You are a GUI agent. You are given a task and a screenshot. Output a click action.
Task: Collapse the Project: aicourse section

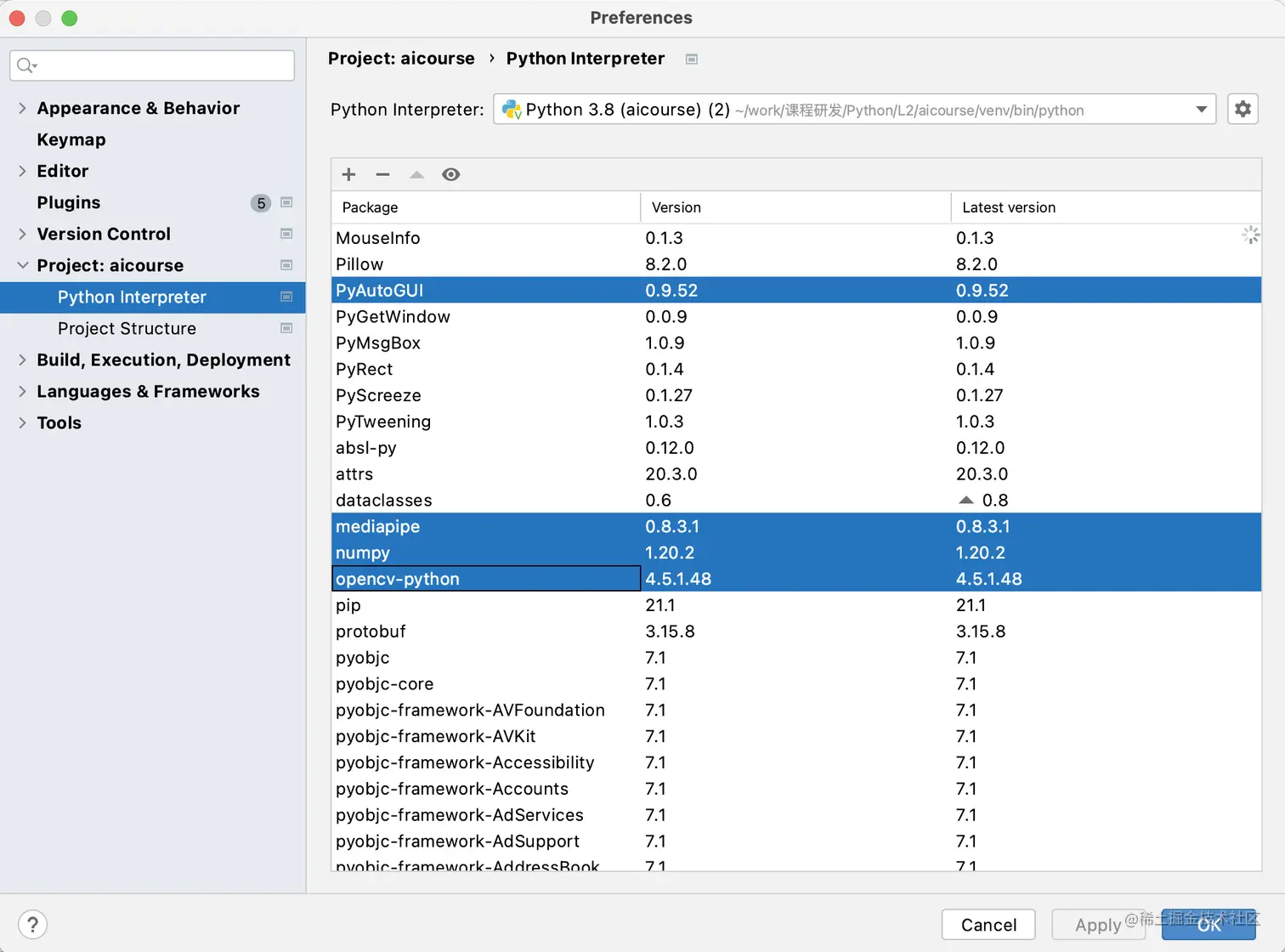pyautogui.click(x=22, y=265)
